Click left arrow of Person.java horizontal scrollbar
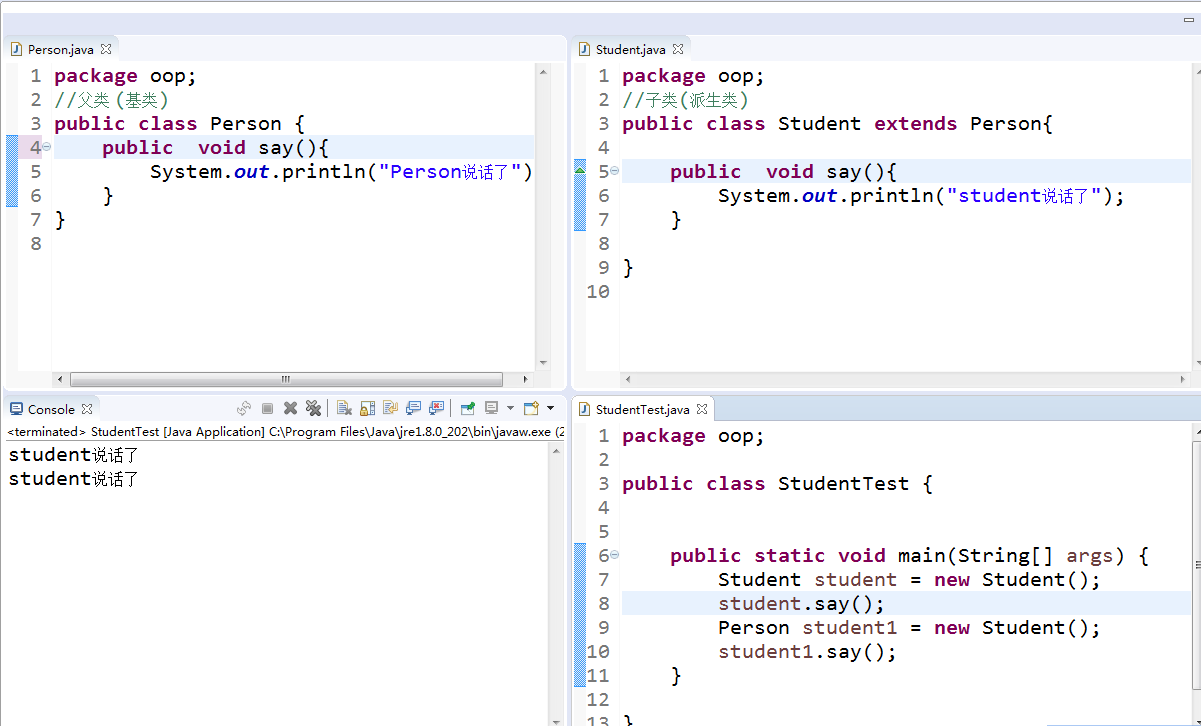 click(x=60, y=379)
